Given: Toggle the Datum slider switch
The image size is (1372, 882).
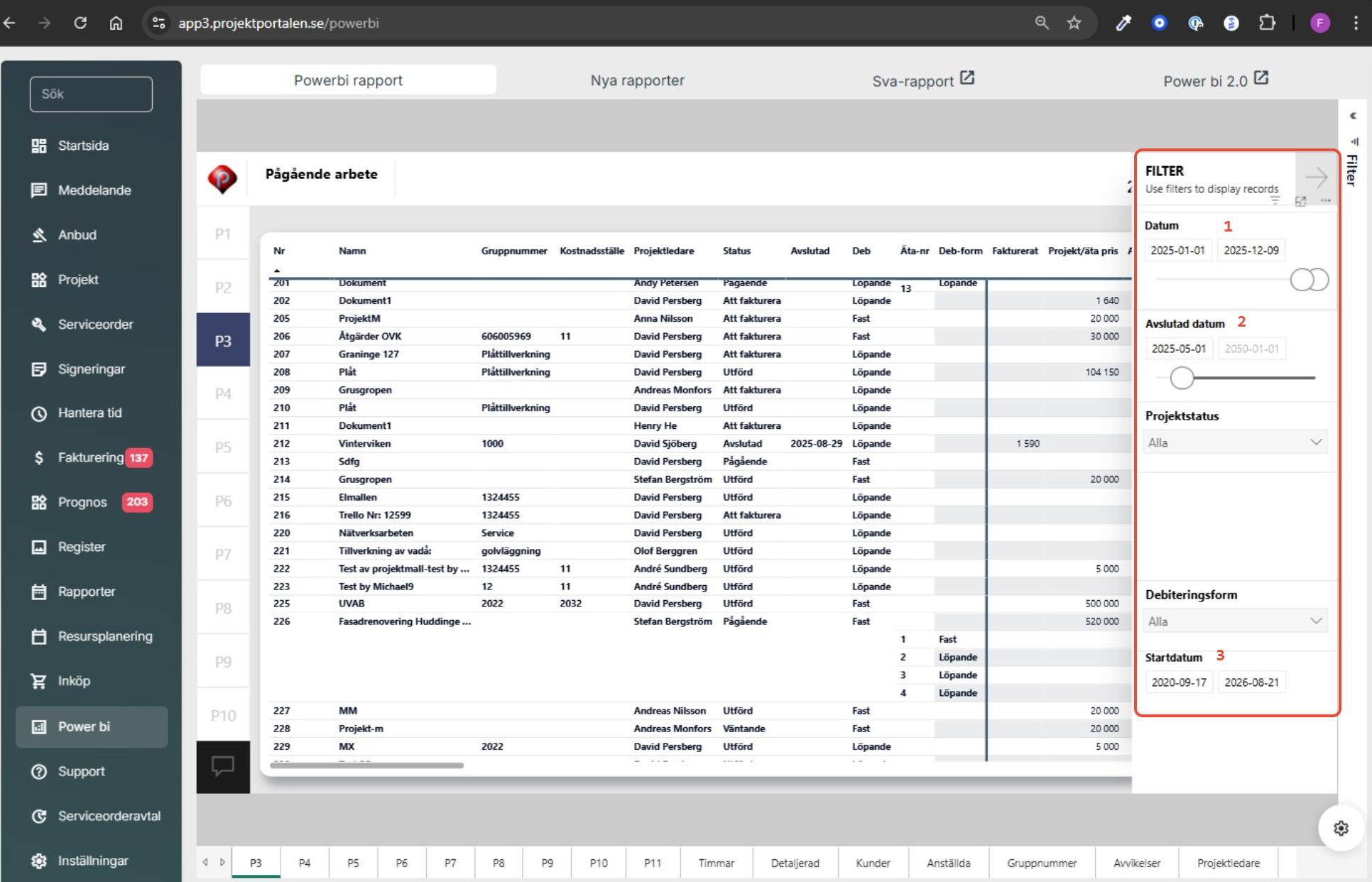Looking at the screenshot, I should coord(1309,280).
